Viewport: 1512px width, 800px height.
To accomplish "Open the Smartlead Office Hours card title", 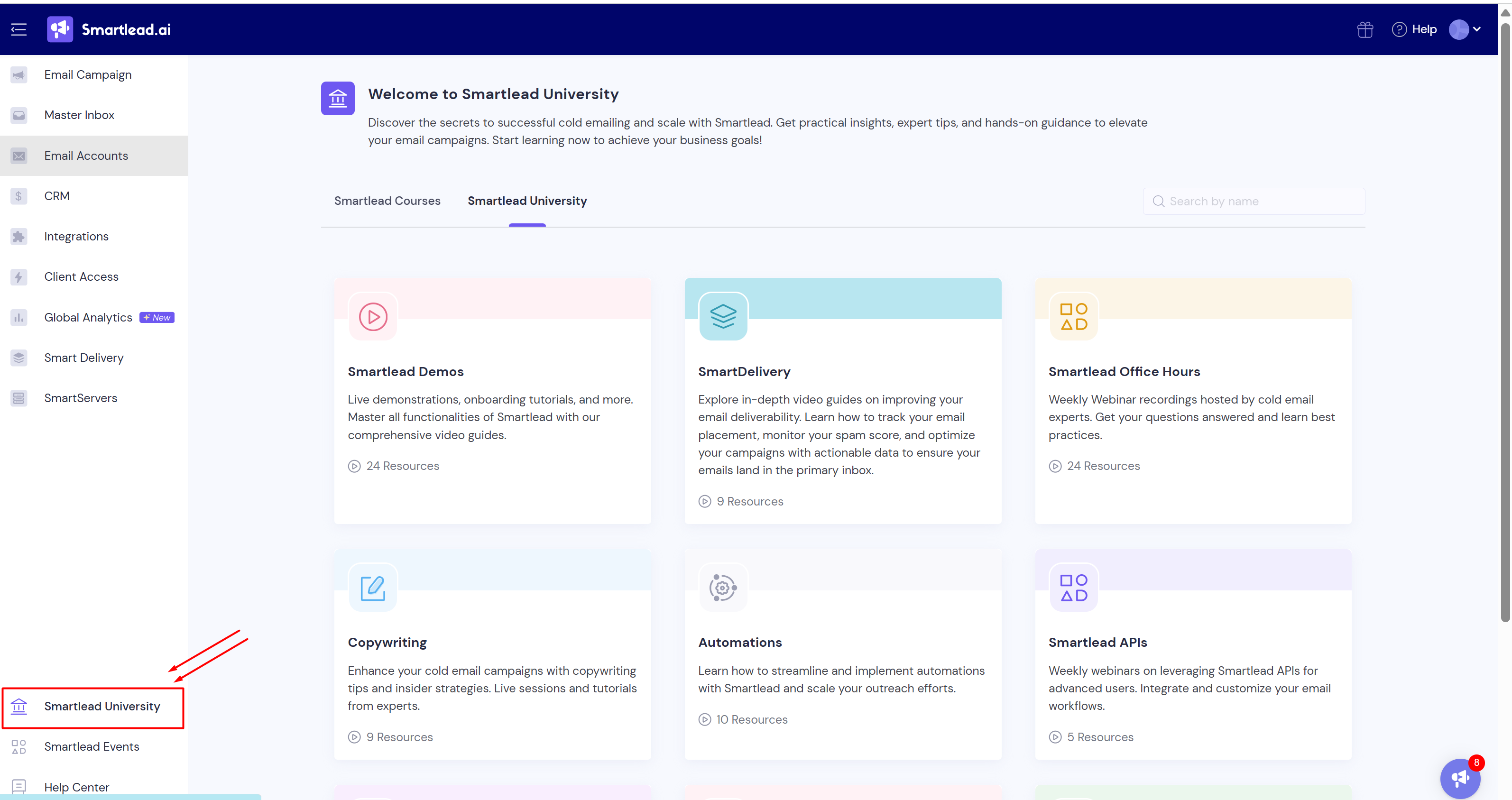I will [1124, 371].
